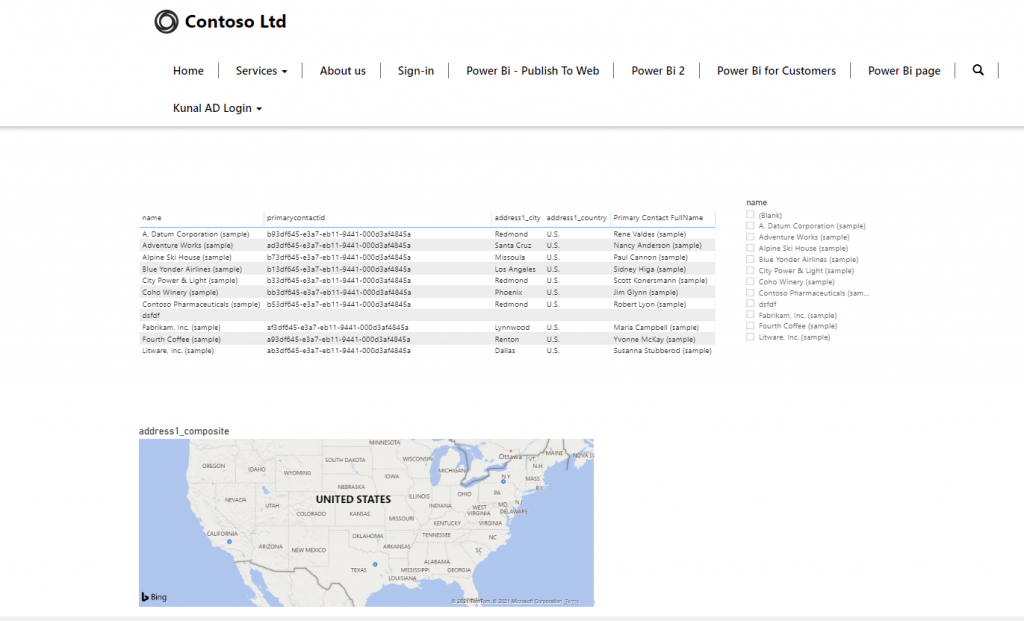Click the California data point on map
Image resolution: width=1024 pixels, height=621 pixels.
229,541
